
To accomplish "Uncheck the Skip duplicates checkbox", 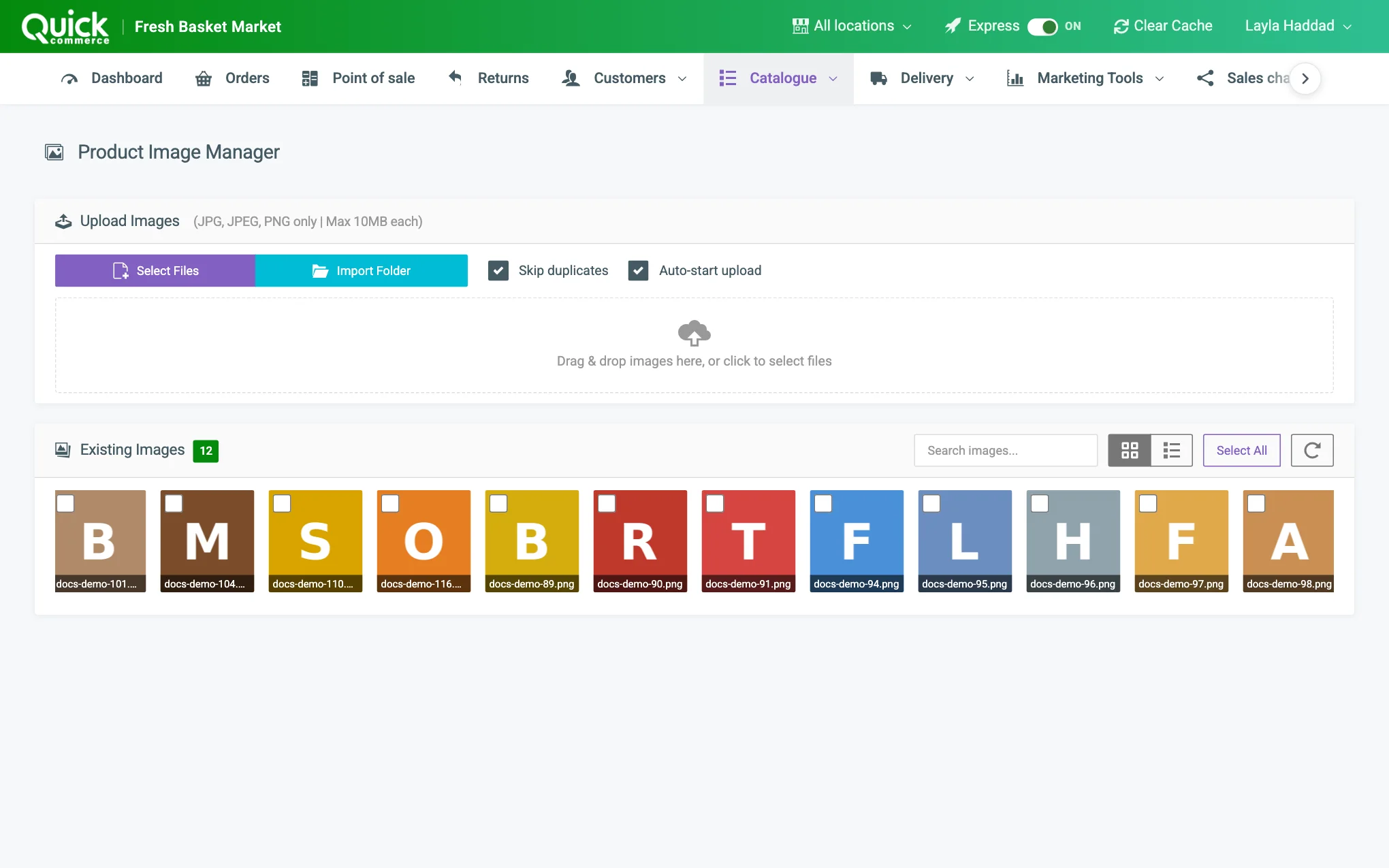I will [x=498, y=271].
